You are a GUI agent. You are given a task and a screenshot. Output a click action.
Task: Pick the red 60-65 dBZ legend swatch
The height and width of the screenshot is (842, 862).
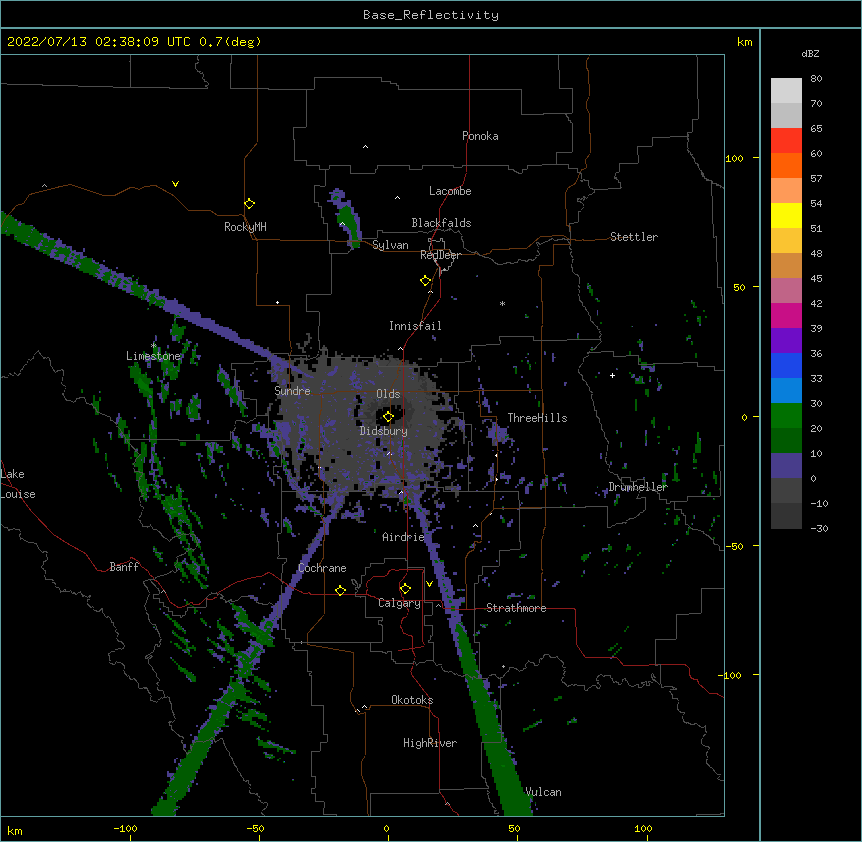pos(786,141)
